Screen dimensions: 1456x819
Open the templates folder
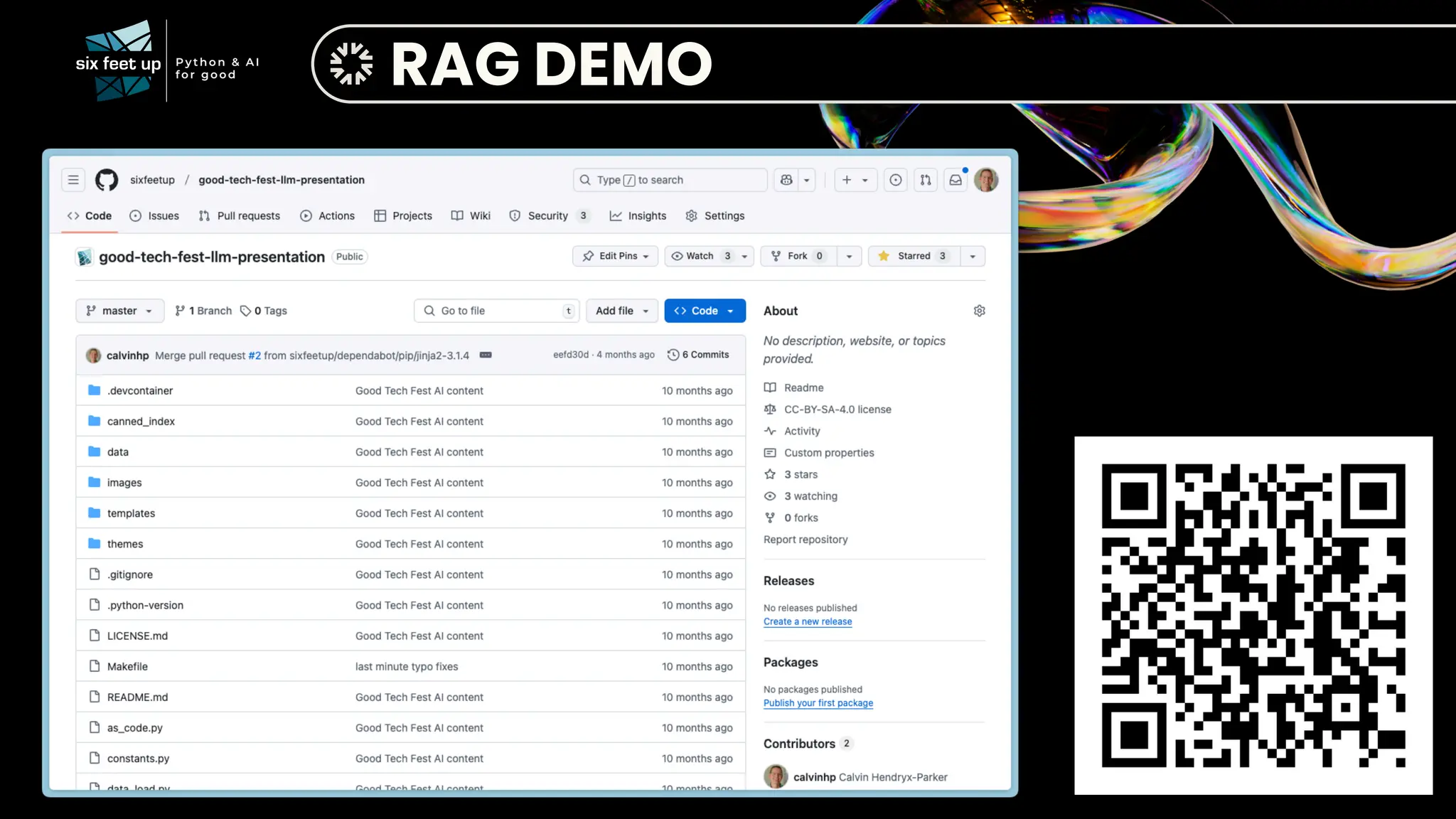pos(131,513)
